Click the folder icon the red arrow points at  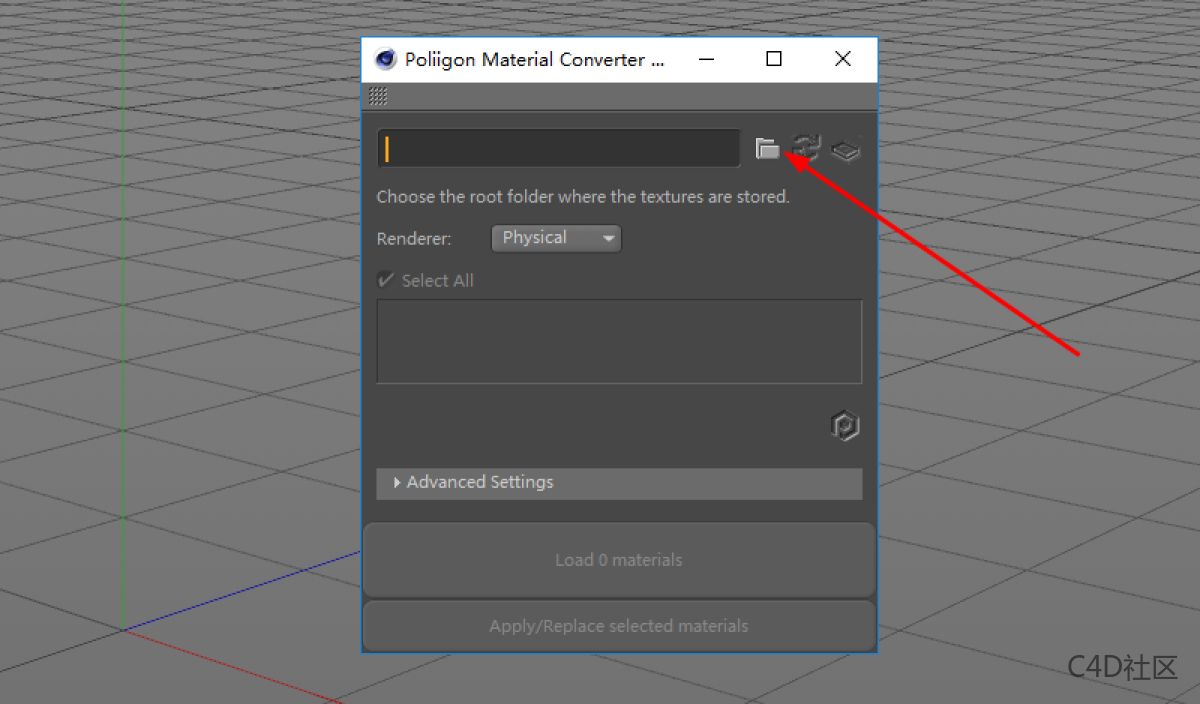point(768,148)
